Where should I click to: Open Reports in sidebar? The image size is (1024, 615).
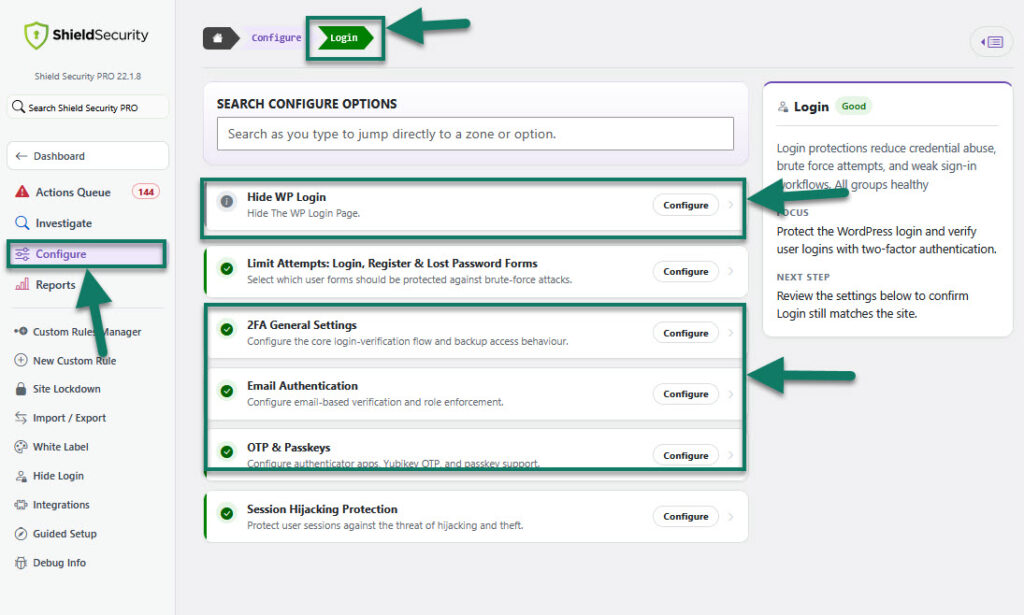coord(56,285)
